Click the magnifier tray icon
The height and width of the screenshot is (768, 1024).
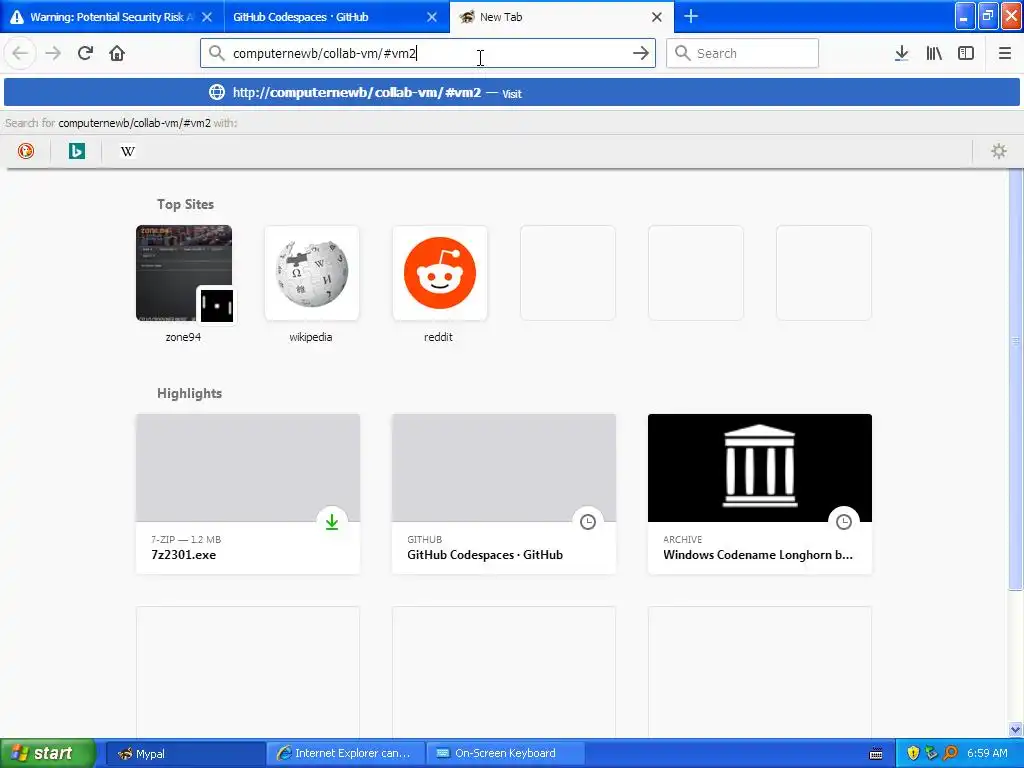coord(950,753)
